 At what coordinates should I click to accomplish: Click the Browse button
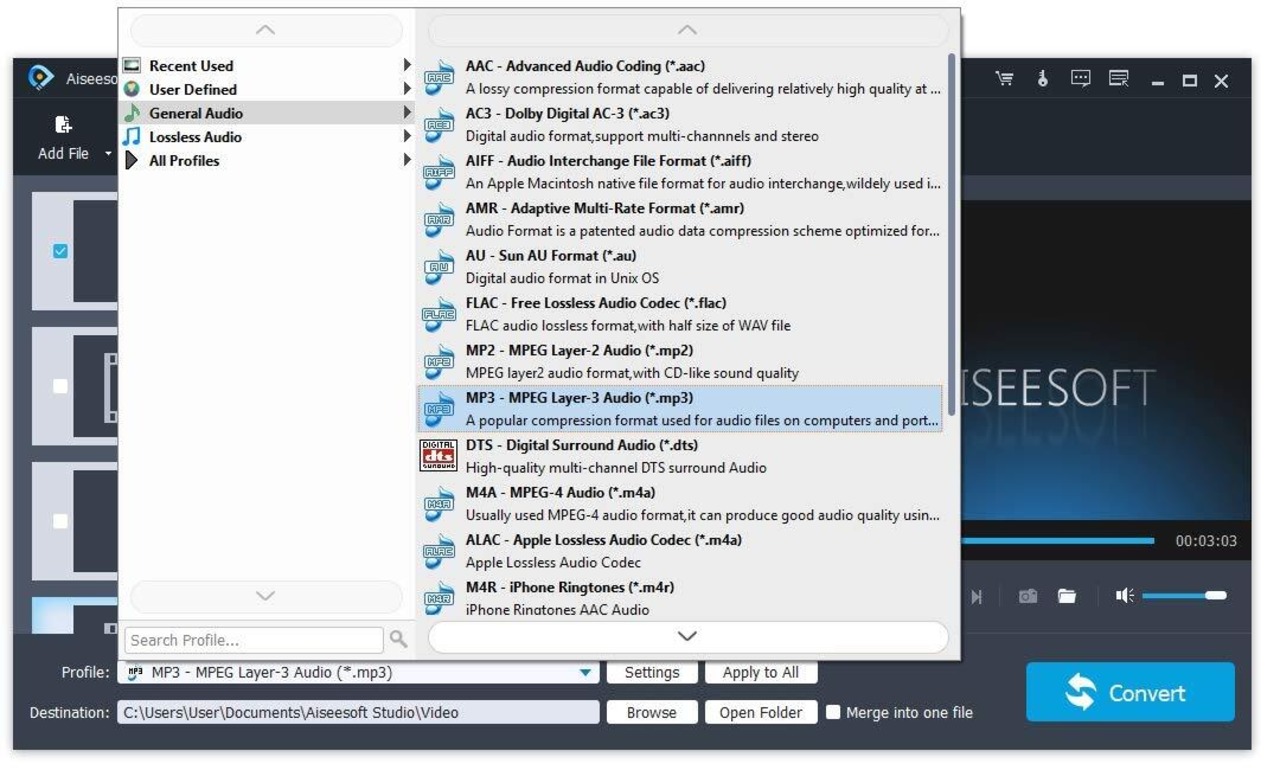click(651, 713)
